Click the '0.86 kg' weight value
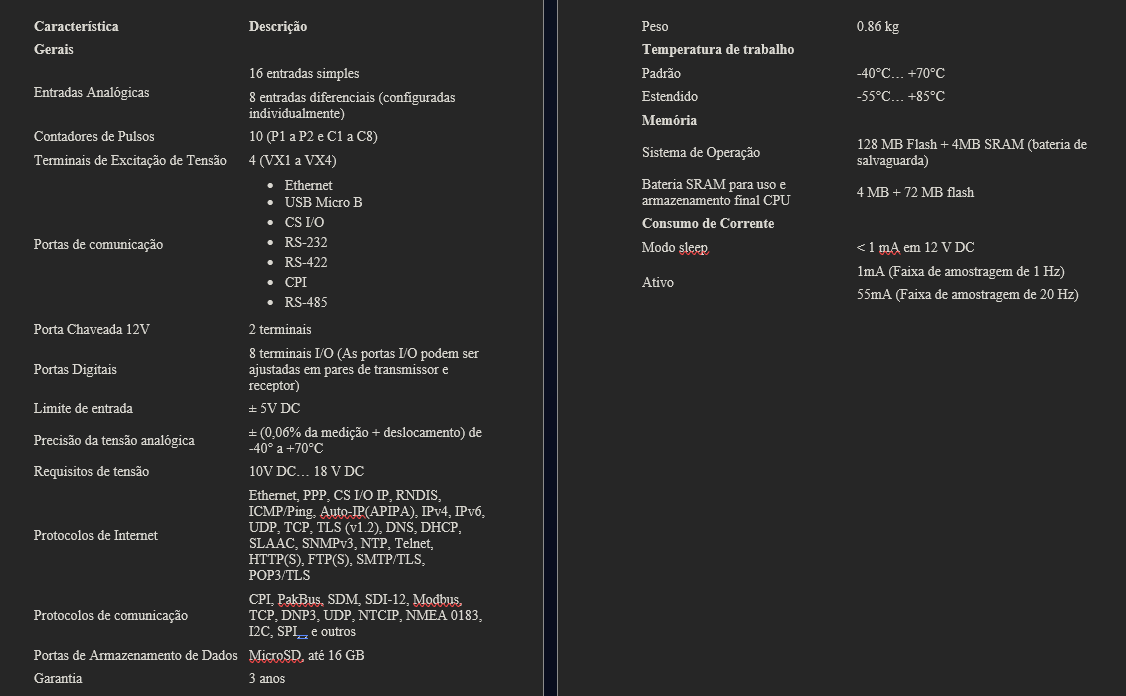Screen dimensions: 1126x696 (x=878, y=27)
